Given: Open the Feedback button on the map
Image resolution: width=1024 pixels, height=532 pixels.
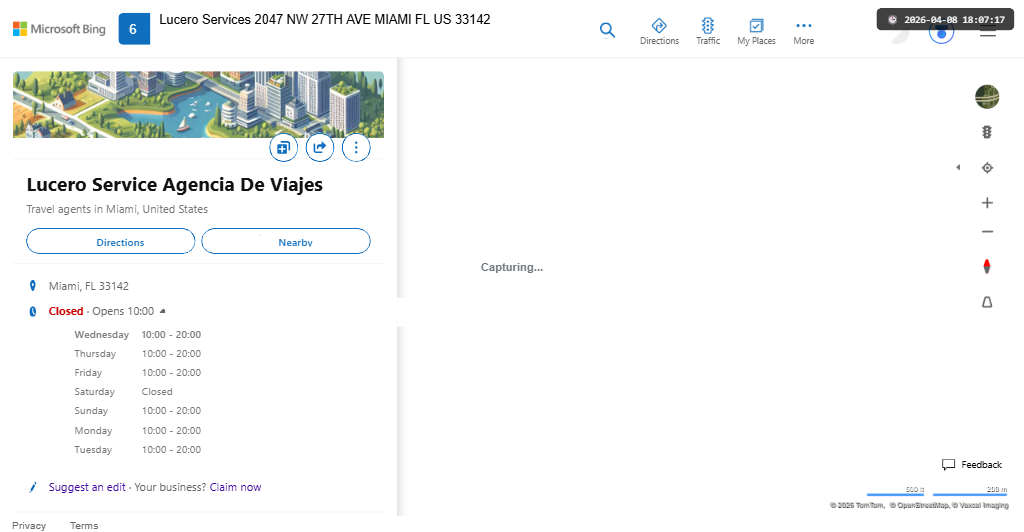Looking at the screenshot, I should point(972,465).
